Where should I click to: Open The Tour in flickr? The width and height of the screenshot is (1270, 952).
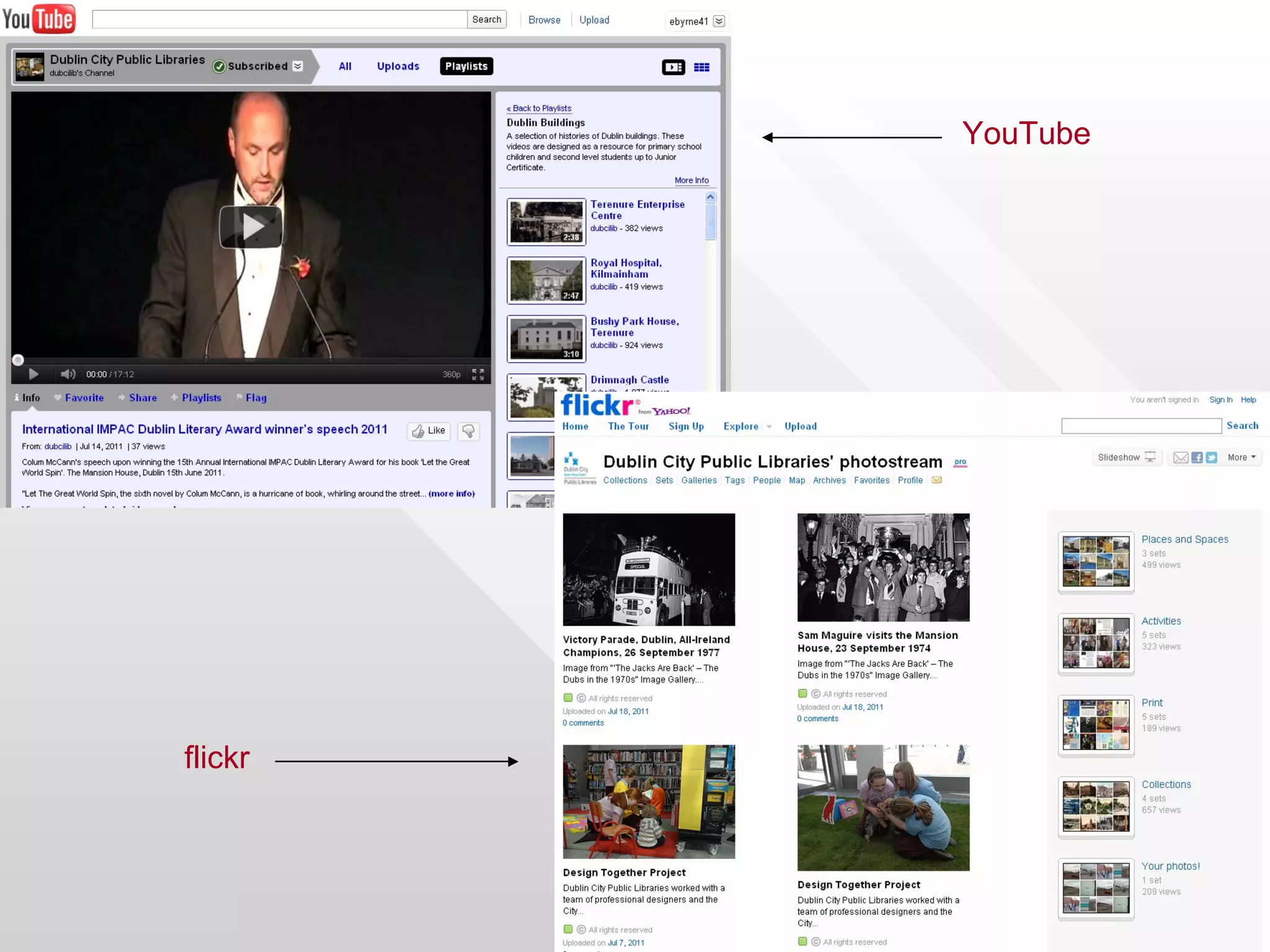point(628,426)
